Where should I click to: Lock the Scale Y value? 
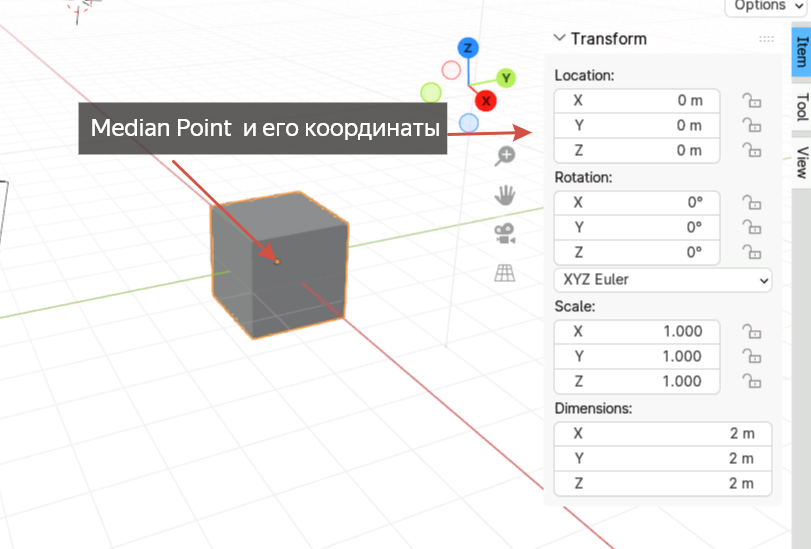(x=752, y=356)
